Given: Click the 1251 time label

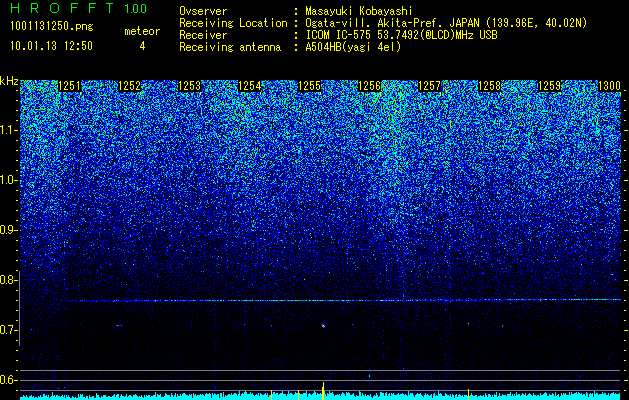Looking at the screenshot, I should pos(69,86).
